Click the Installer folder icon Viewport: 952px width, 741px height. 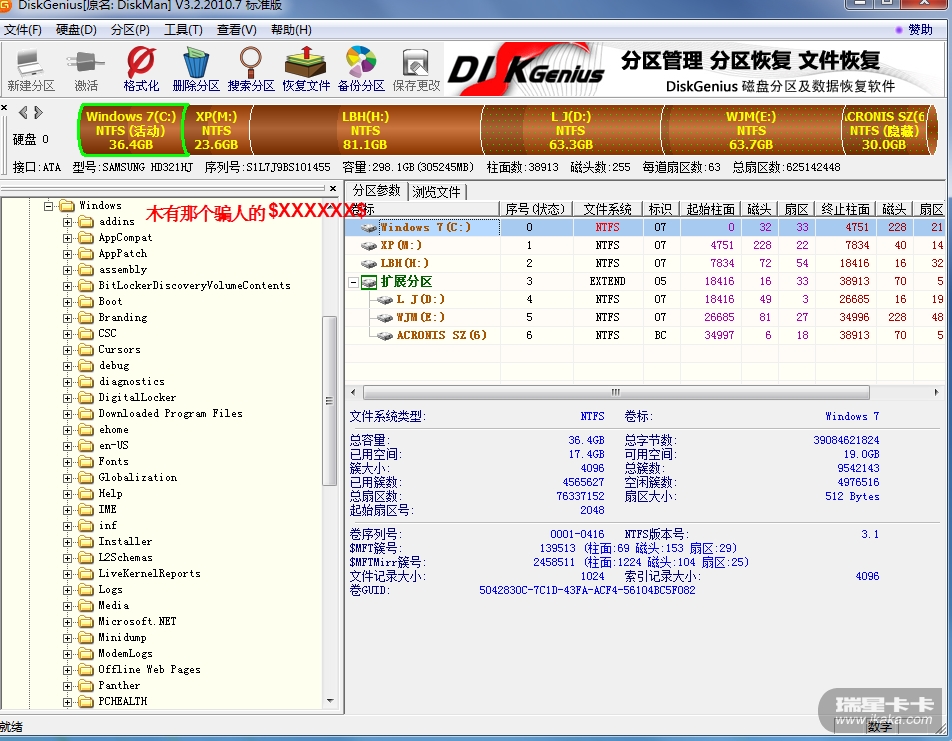[87, 542]
